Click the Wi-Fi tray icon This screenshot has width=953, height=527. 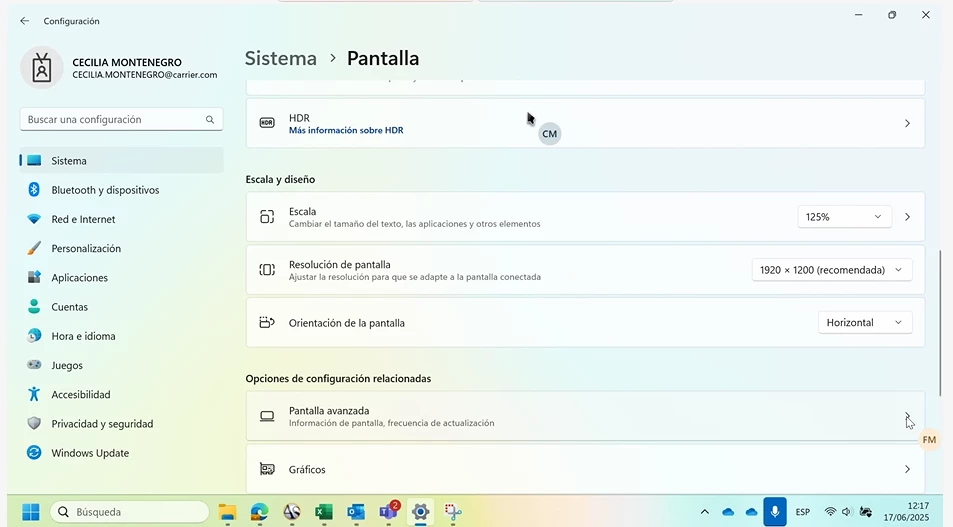(x=830, y=512)
